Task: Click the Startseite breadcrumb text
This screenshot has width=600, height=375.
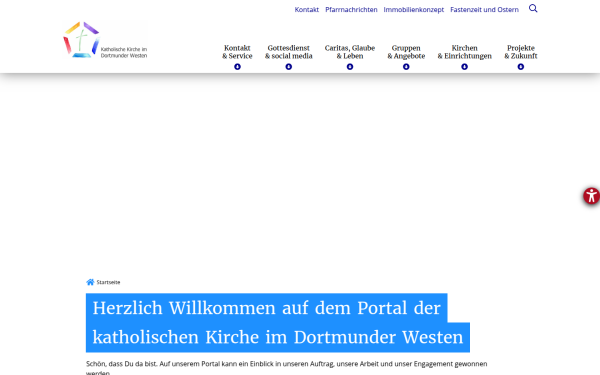Action: [x=108, y=282]
